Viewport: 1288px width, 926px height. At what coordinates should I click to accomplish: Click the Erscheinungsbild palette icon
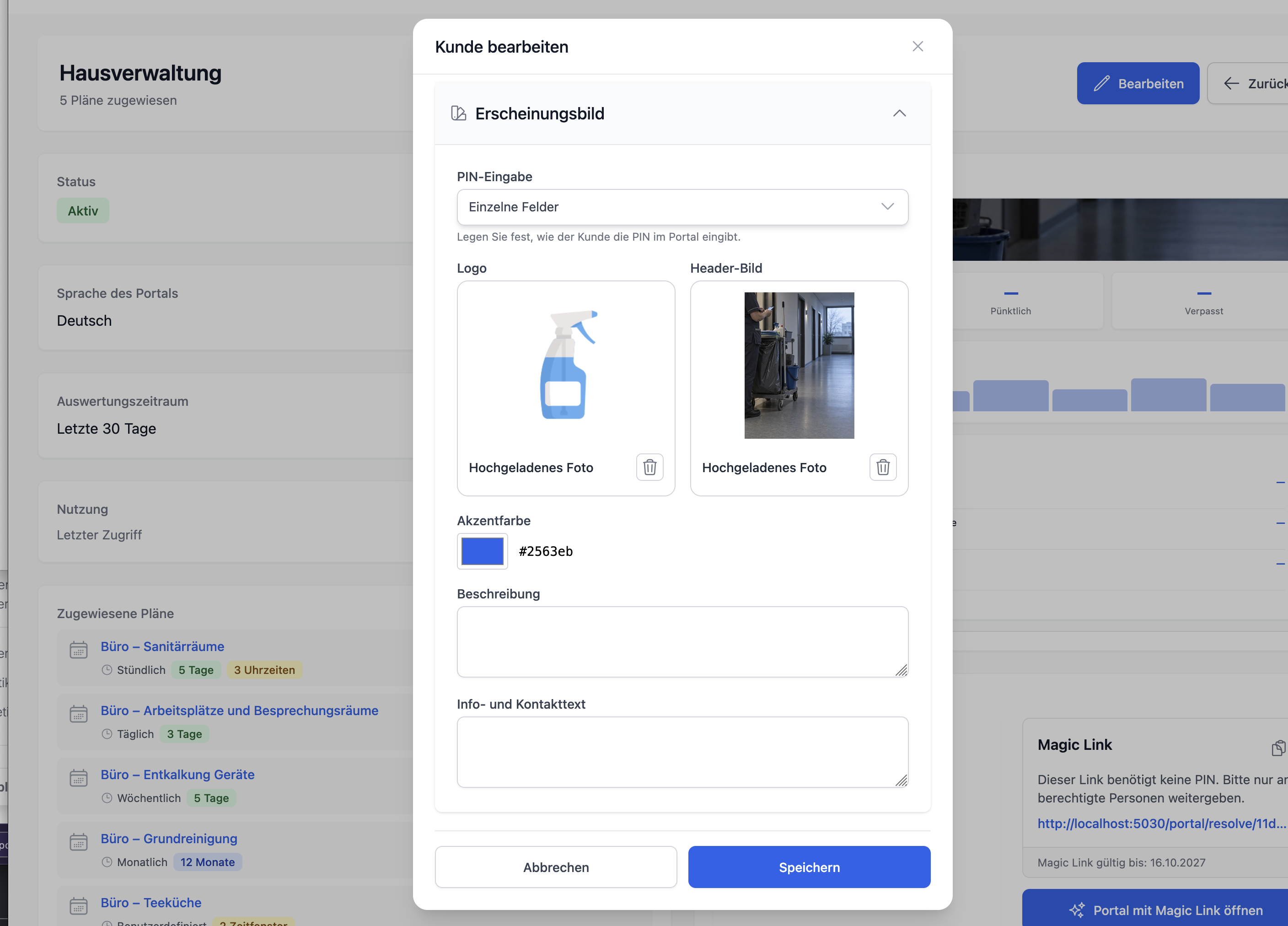tap(458, 113)
